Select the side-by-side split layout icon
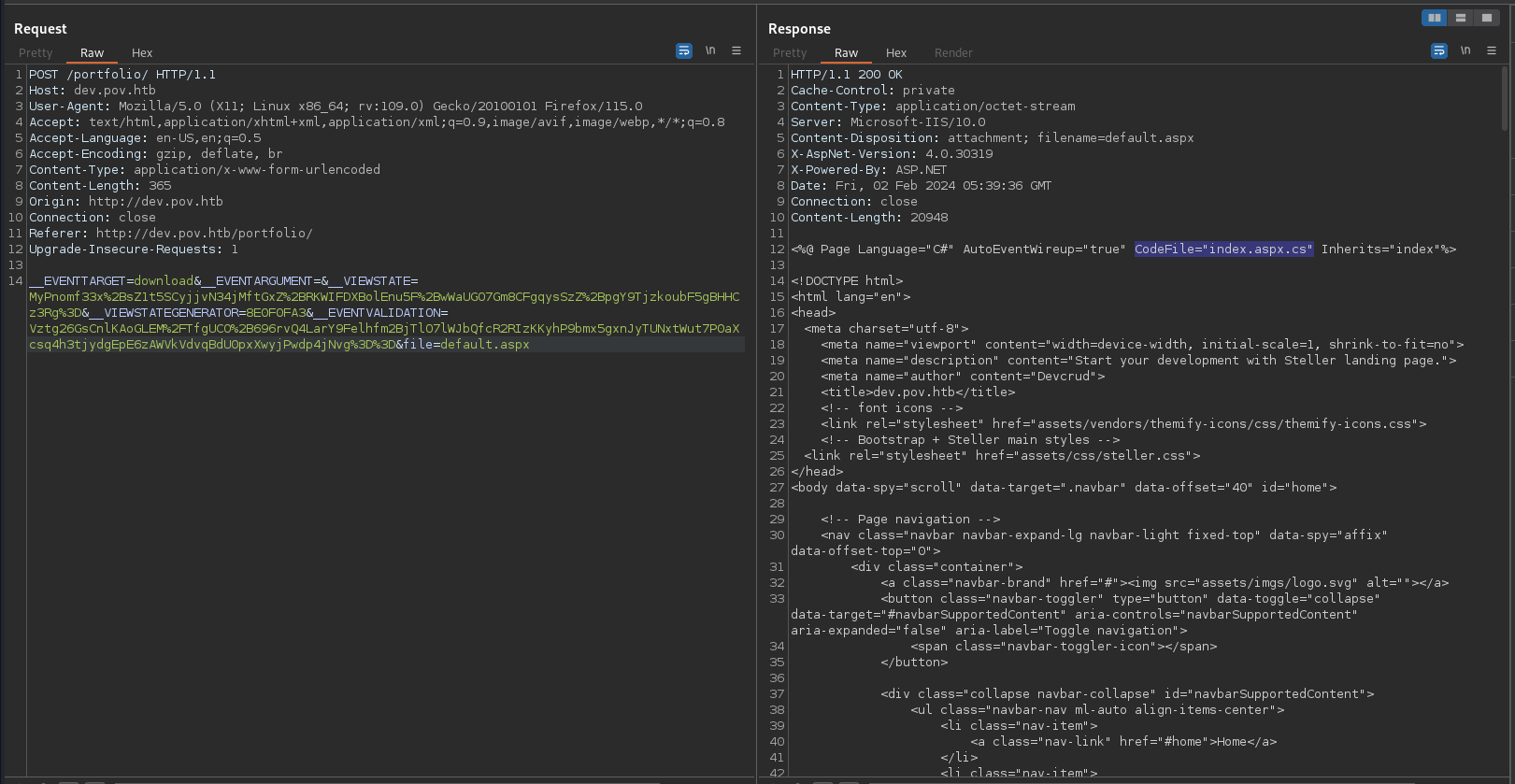Screen dimensions: 1515x784 pyautogui.click(x=1435, y=18)
